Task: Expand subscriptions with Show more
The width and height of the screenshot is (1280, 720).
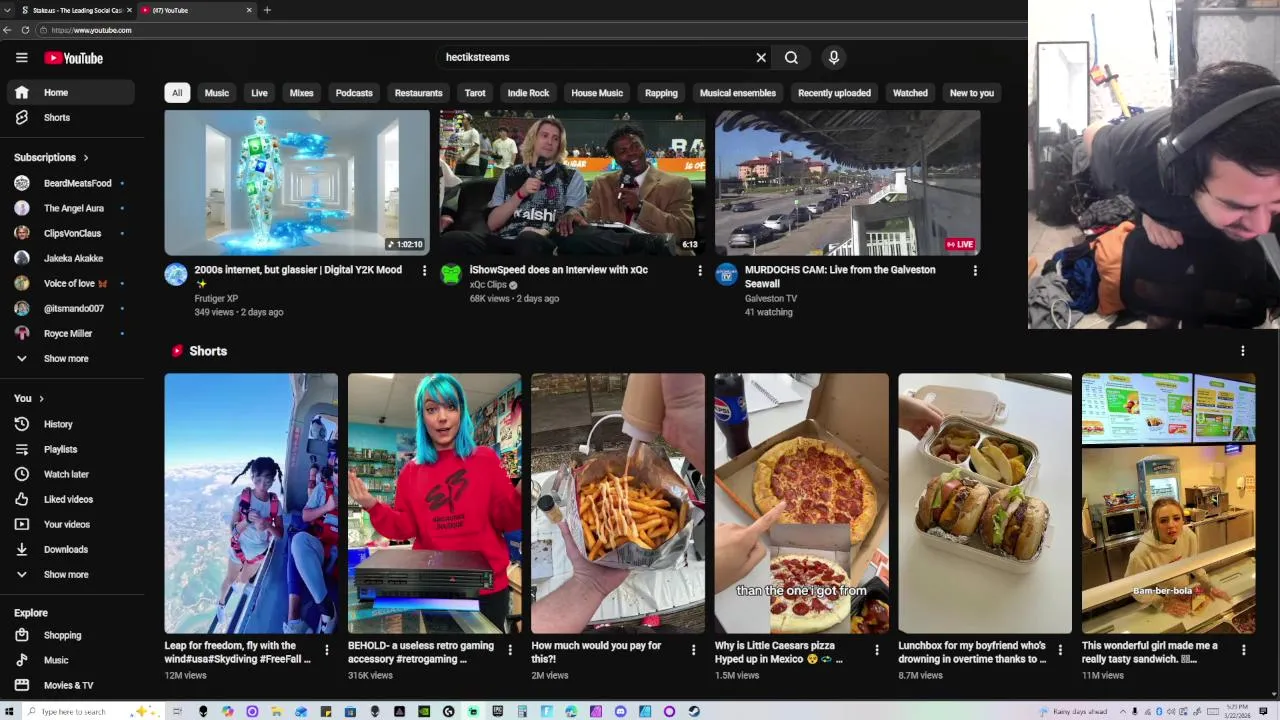Action: [x=69, y=358]
